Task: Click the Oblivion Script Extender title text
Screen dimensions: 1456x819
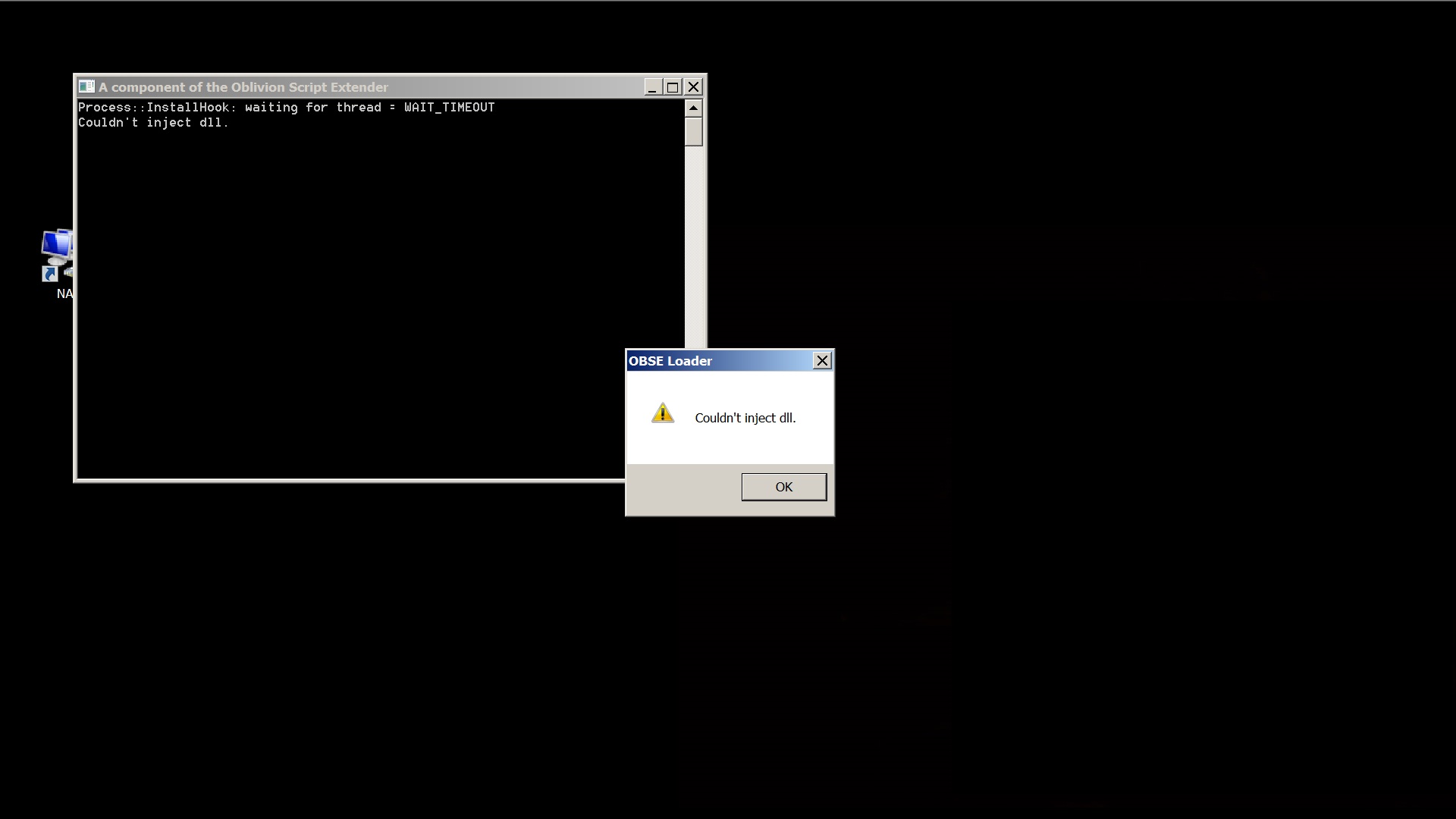Action: (243, 87)
